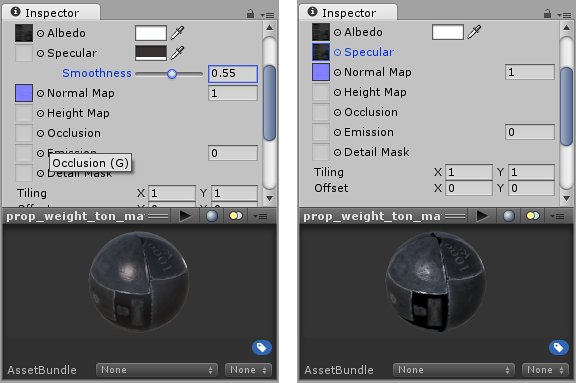The height and width of the screenshot is (383, 576).
Task: Open right preview panel options menu
Action: click(557, 216)
